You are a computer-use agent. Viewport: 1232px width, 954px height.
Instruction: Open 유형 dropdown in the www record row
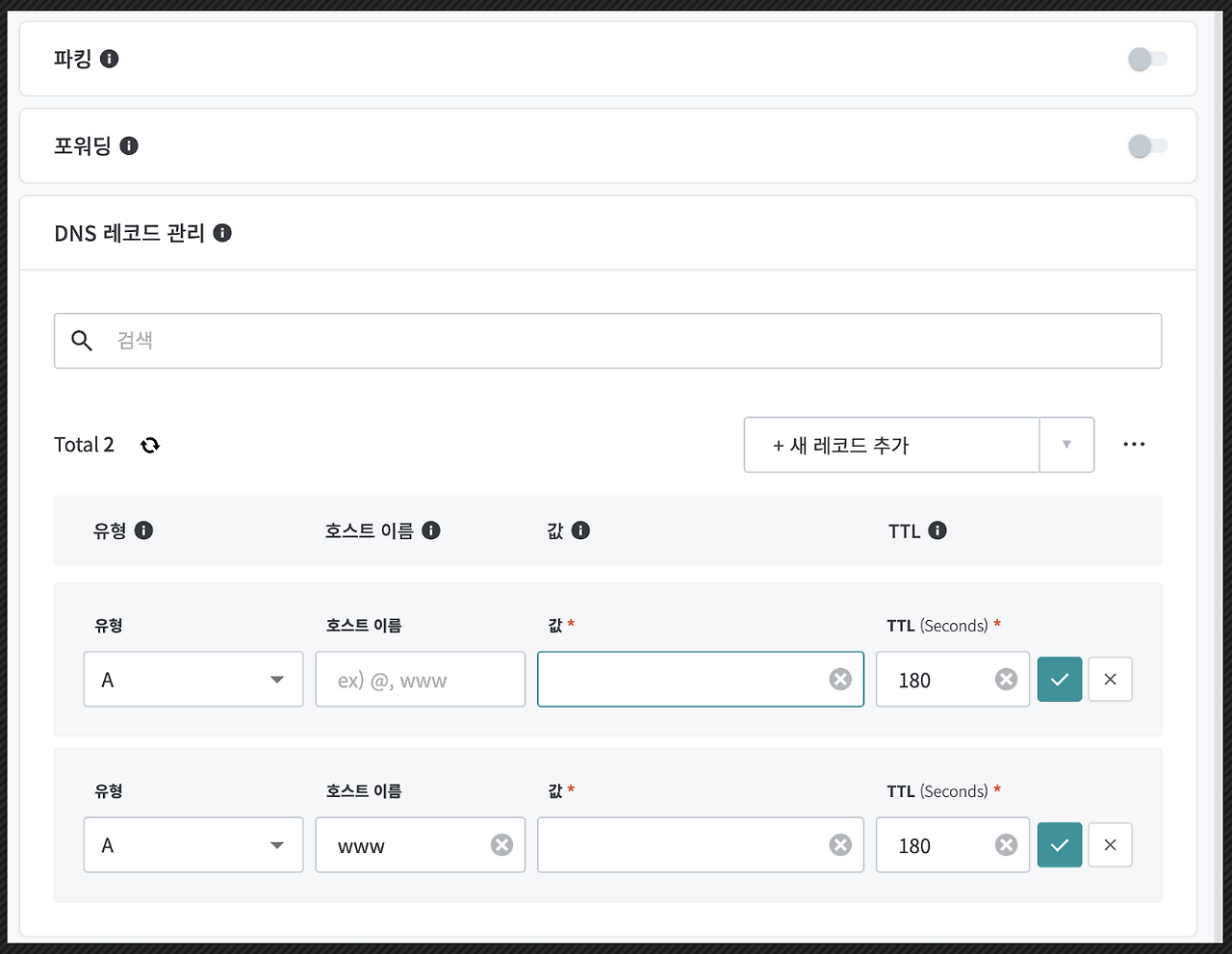coord(193,845)
